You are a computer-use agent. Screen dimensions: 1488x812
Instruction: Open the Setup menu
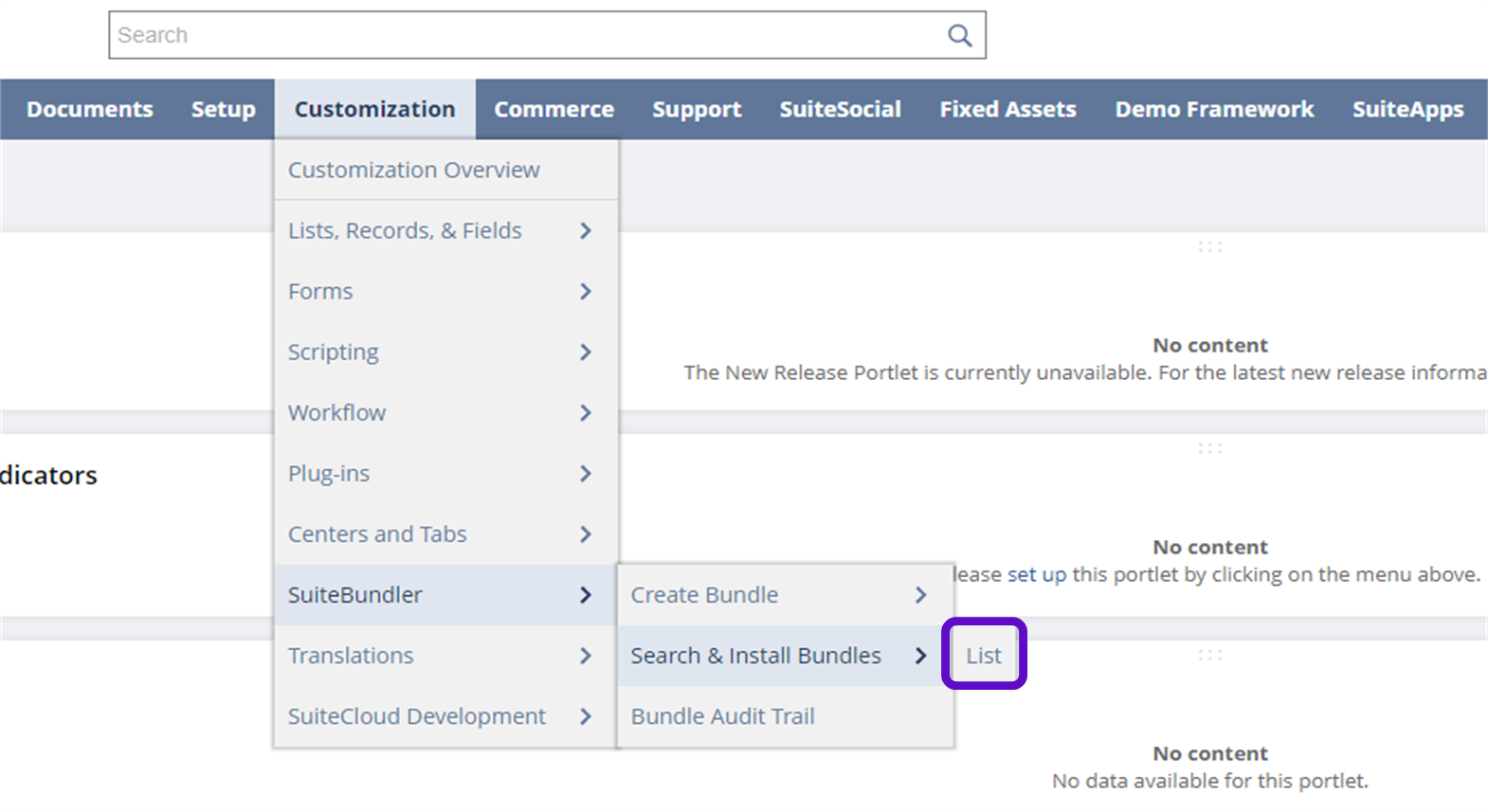(x=223, y=110)
